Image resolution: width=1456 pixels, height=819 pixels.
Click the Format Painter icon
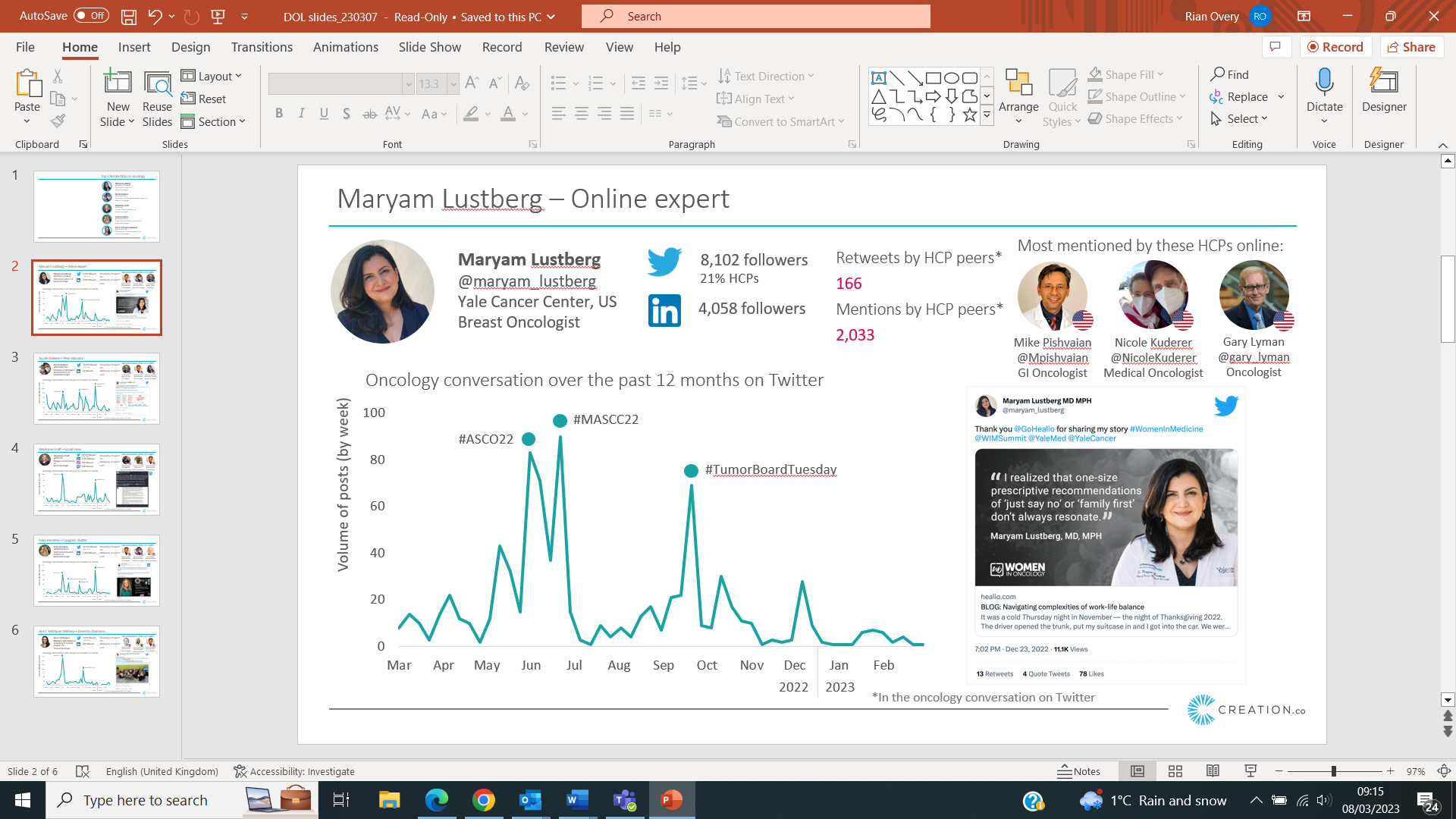tap(58, 121)
